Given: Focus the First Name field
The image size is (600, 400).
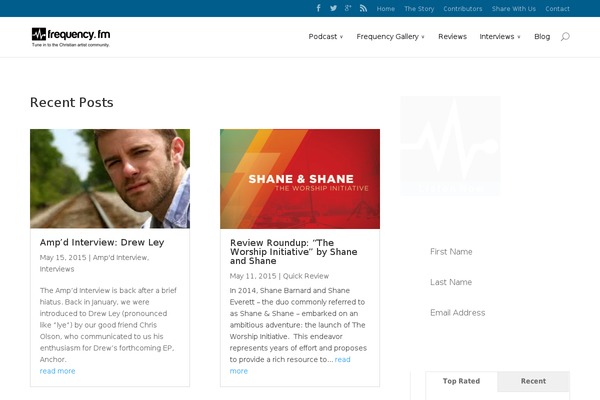Looking at the screenshot, I should point(497,251).
